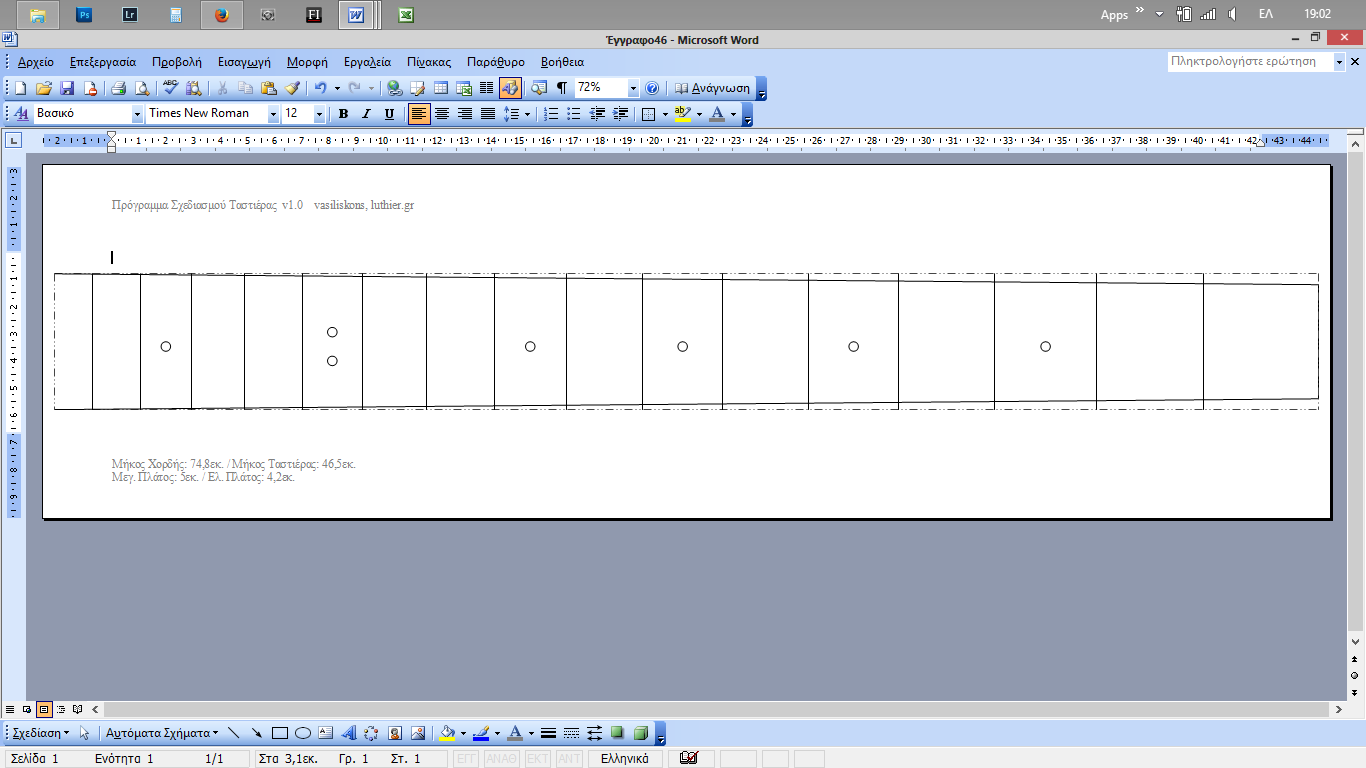Insert WordArt from the drawing toolbar

pos(349,733)
